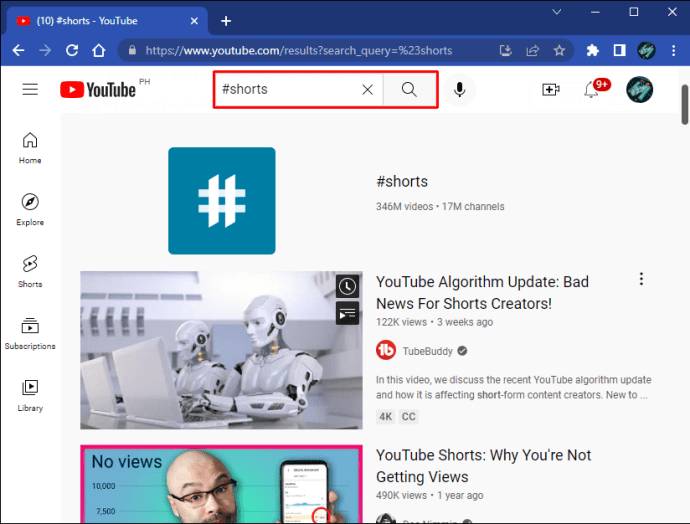Click the '346M videos • 17M channels' text

tap(440, 206)
